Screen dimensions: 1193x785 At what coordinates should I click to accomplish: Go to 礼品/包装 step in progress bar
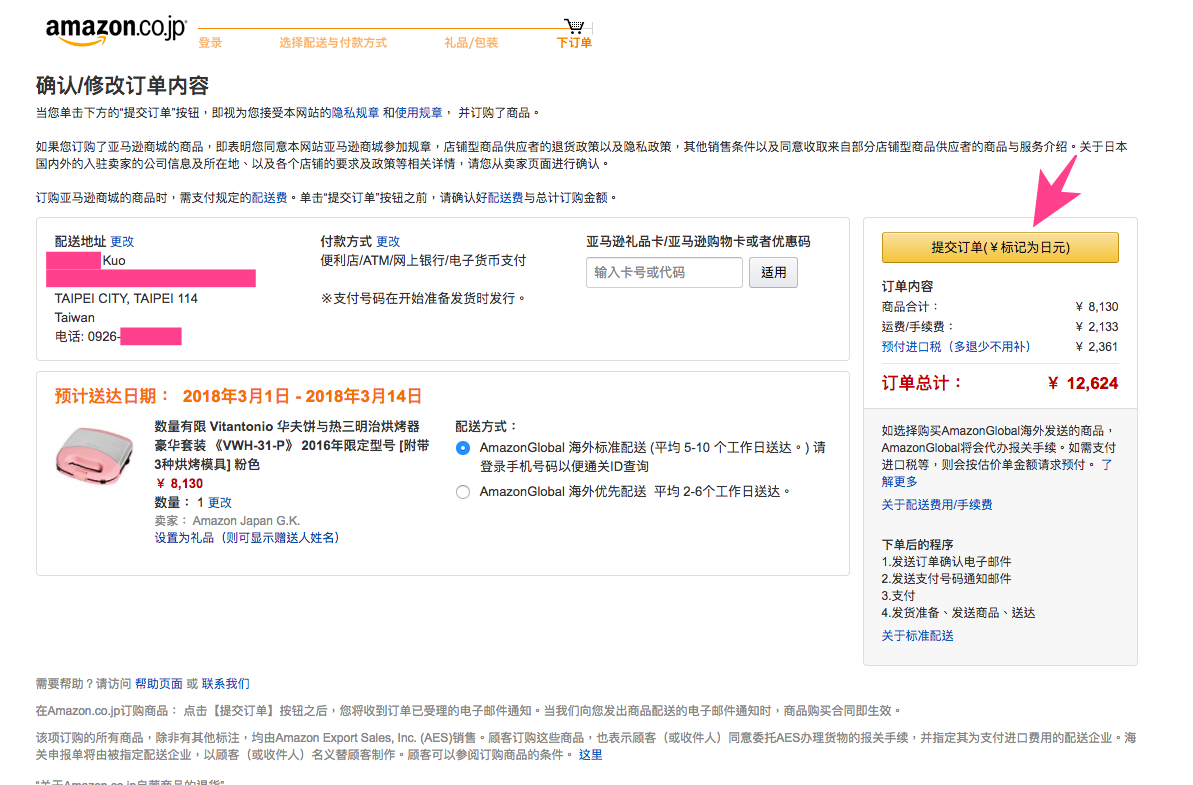coord(471,43)
